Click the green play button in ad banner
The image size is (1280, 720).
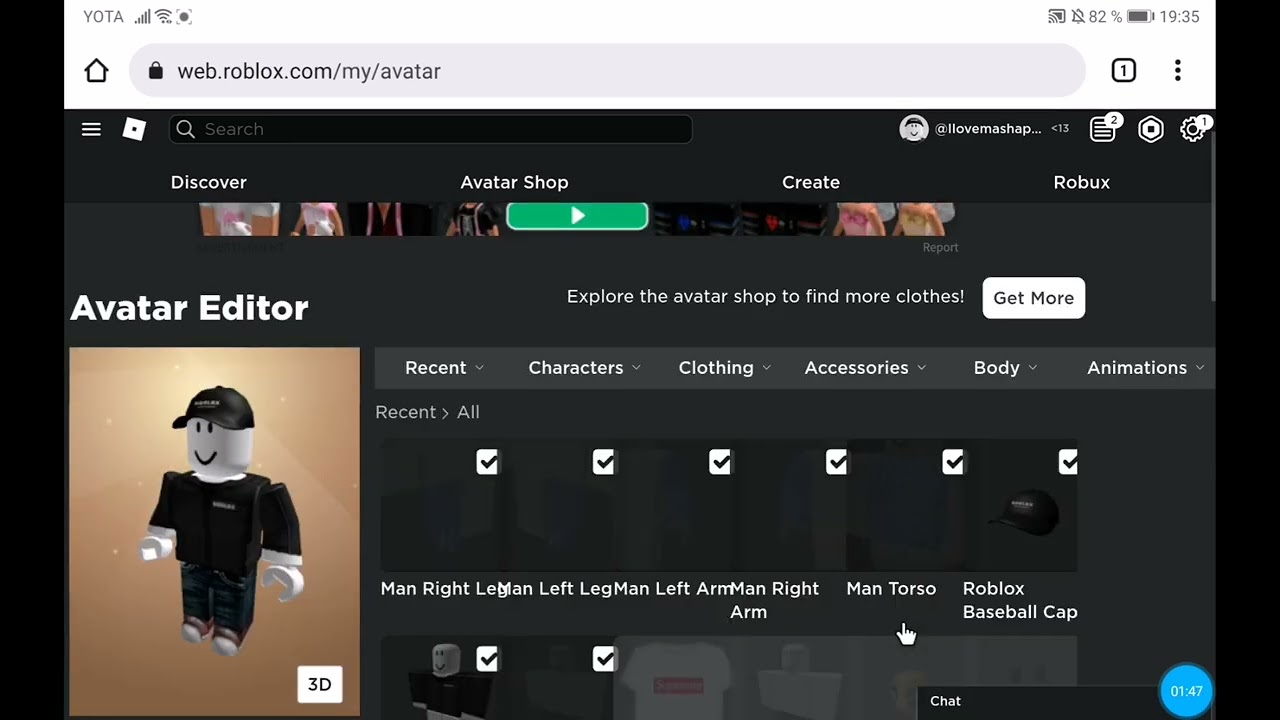[577, 216]
